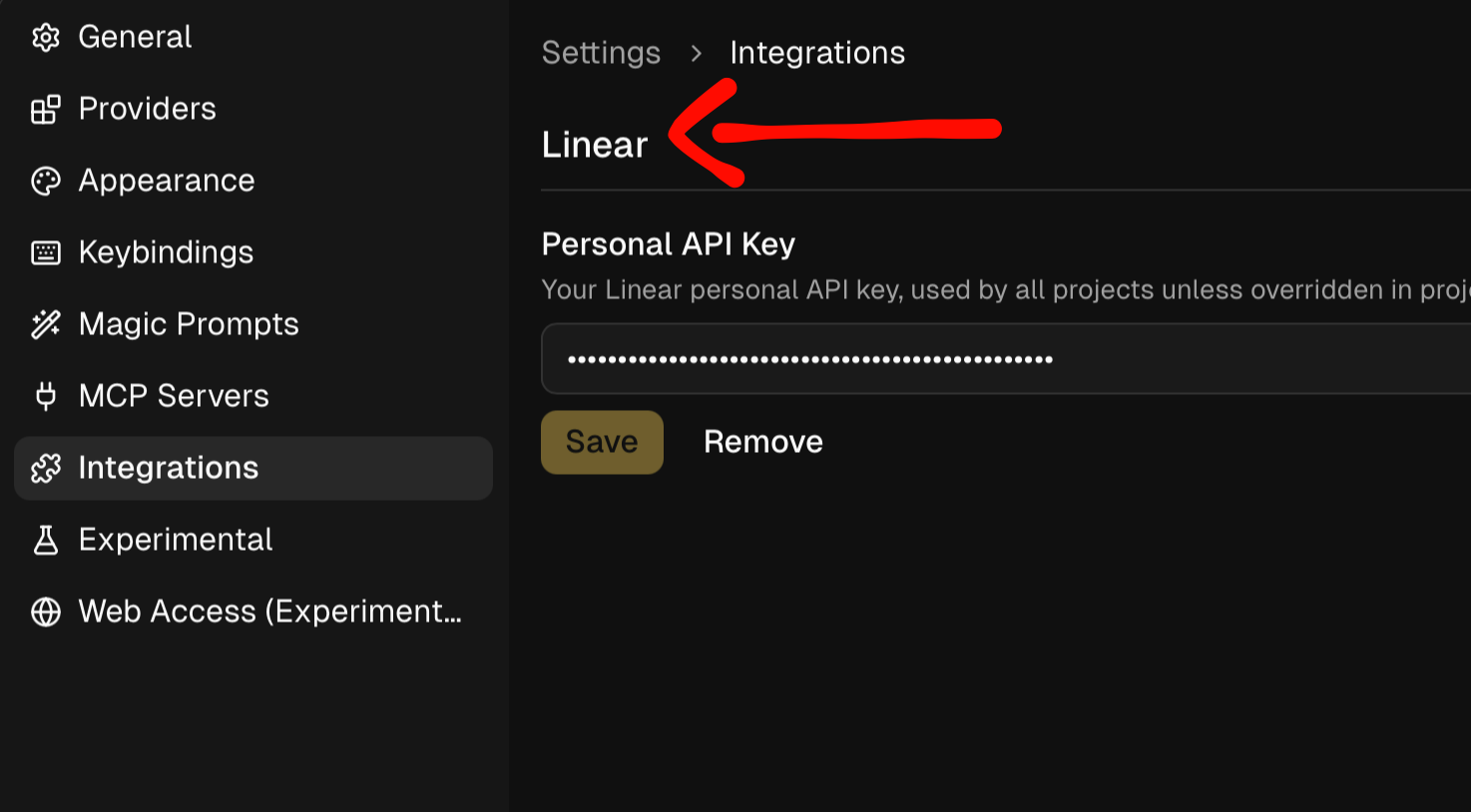Viewport: 1471px width, 812px height.
Task: Click the Providers blocks icon
Action: pos(46,109)
